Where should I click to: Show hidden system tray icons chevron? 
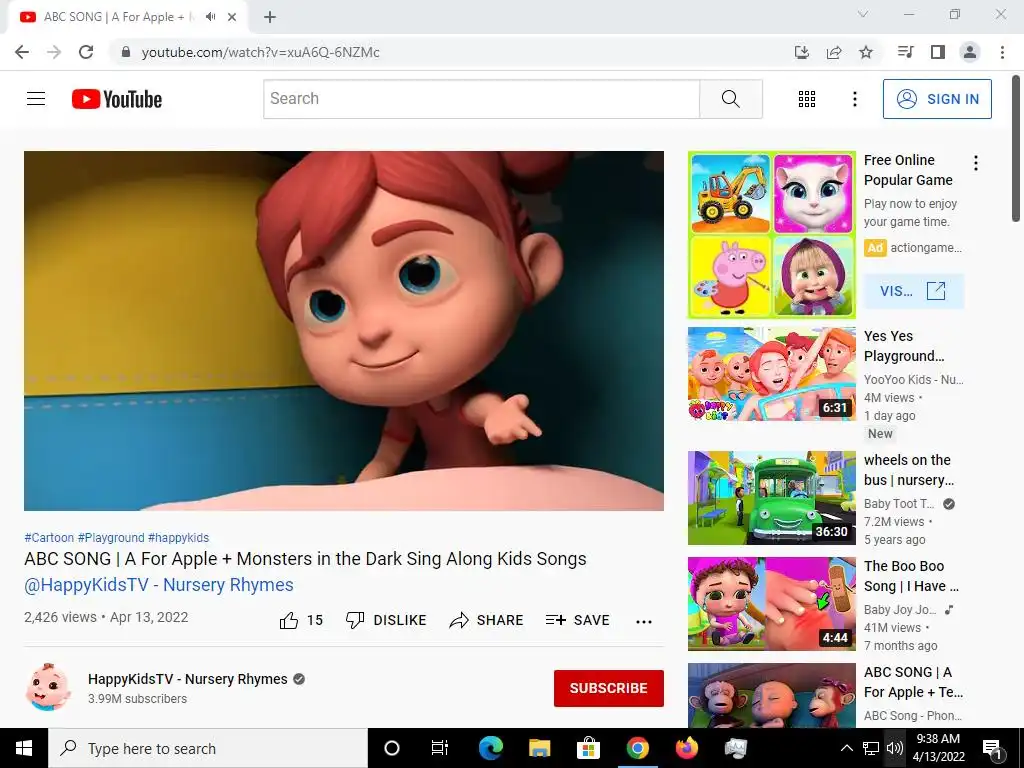[846, 748]
